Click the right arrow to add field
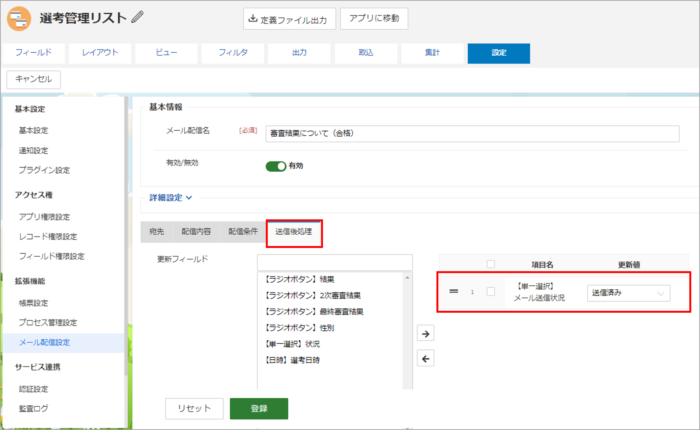 (x=425, y=334)
